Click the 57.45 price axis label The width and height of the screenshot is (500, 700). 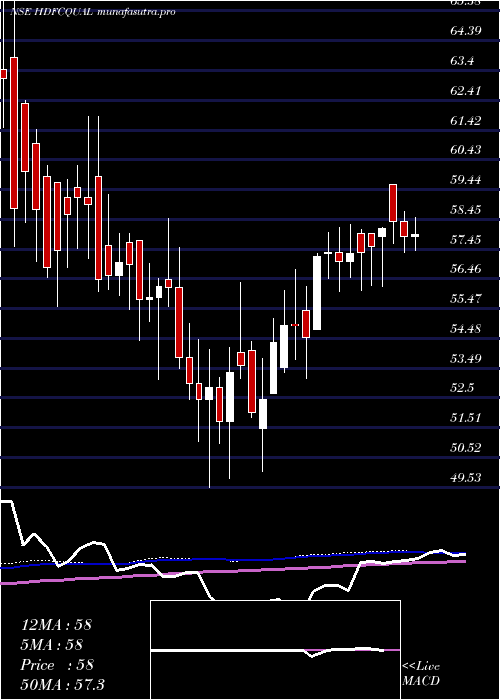466,240
